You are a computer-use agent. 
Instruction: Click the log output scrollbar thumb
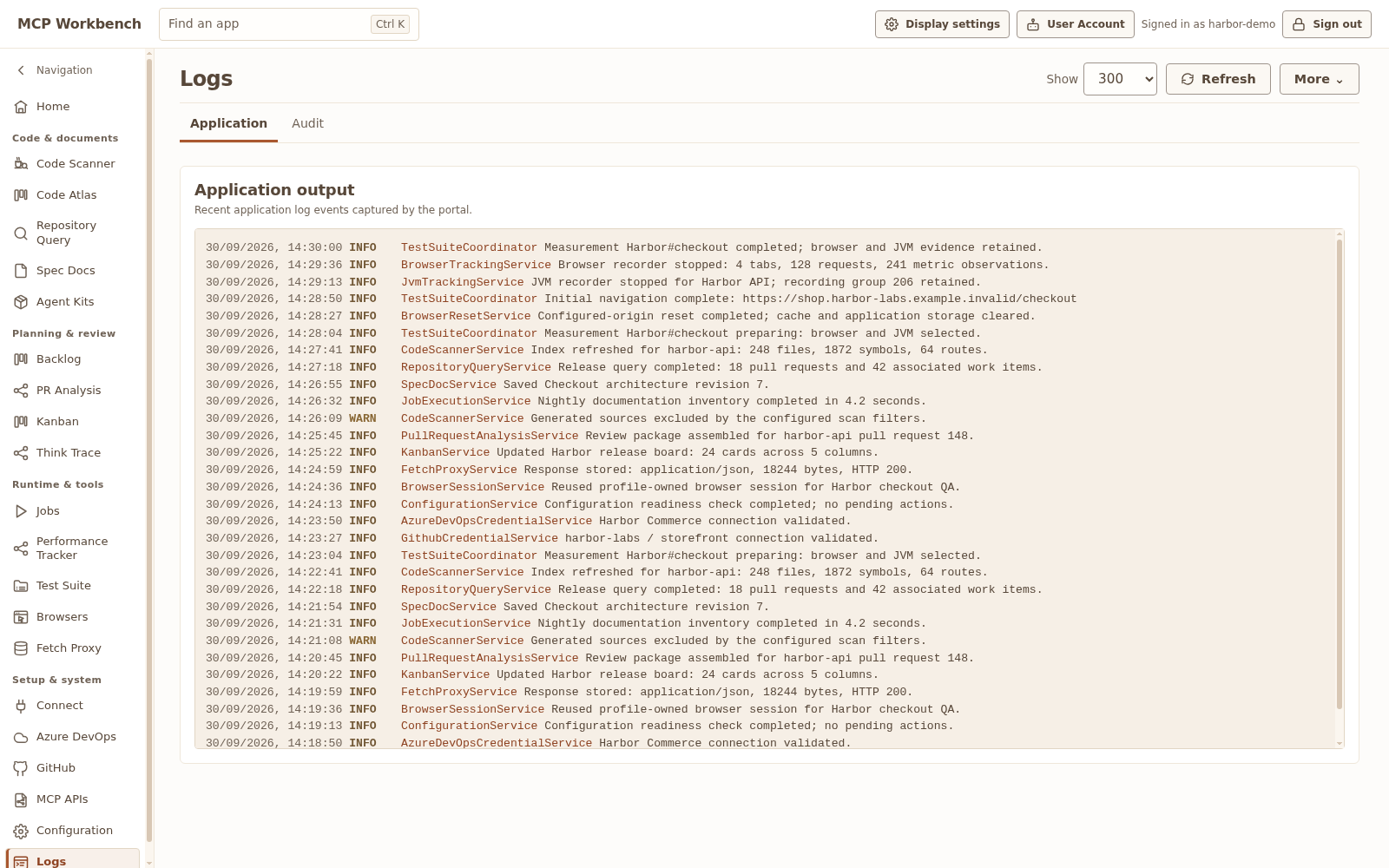point(1340,473)
